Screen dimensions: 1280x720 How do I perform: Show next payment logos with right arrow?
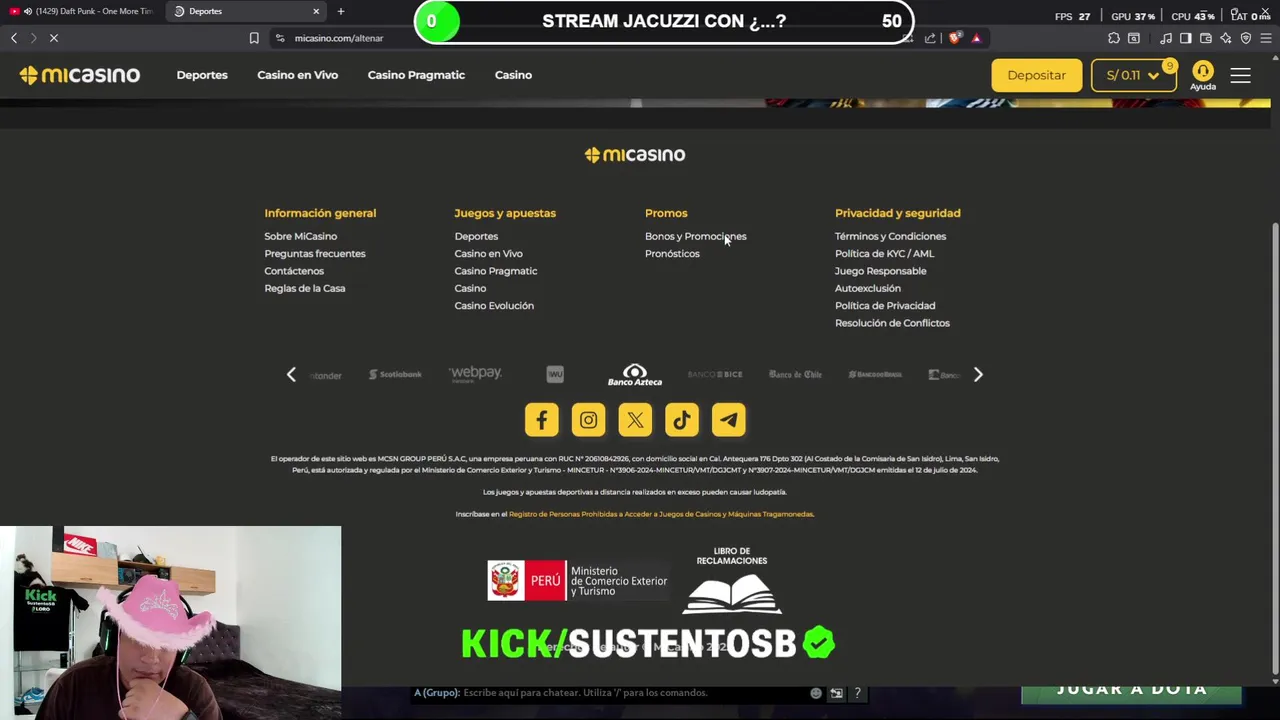pyautogui.click(x=978, y=375)
